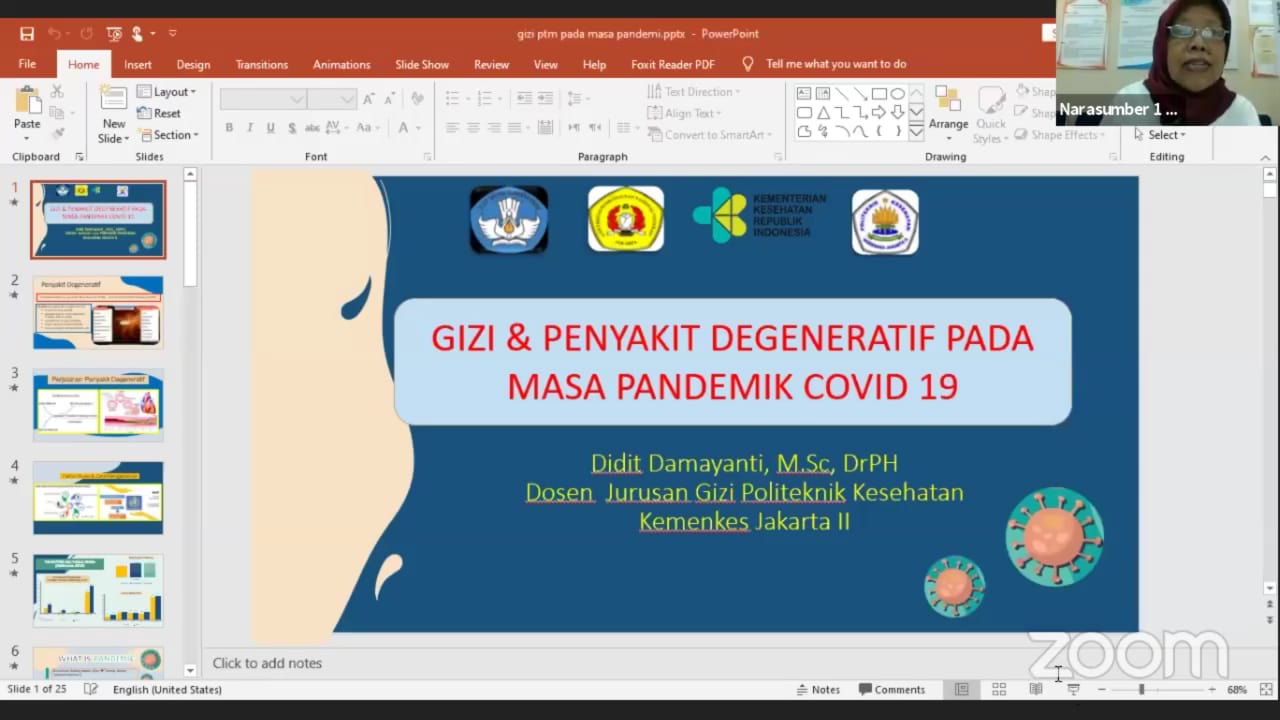
Task: Select slide 3 thumbnail in the slide panel
Action: (x=98, y=405)
